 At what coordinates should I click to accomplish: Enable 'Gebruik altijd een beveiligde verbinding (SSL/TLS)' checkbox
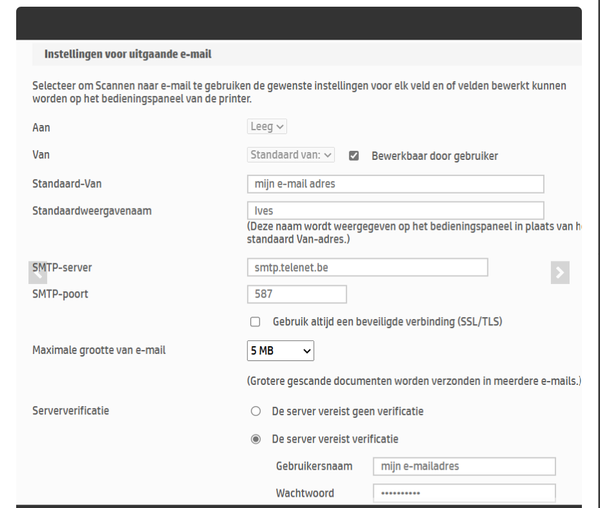pyautogui.click(x=255, y=322)
